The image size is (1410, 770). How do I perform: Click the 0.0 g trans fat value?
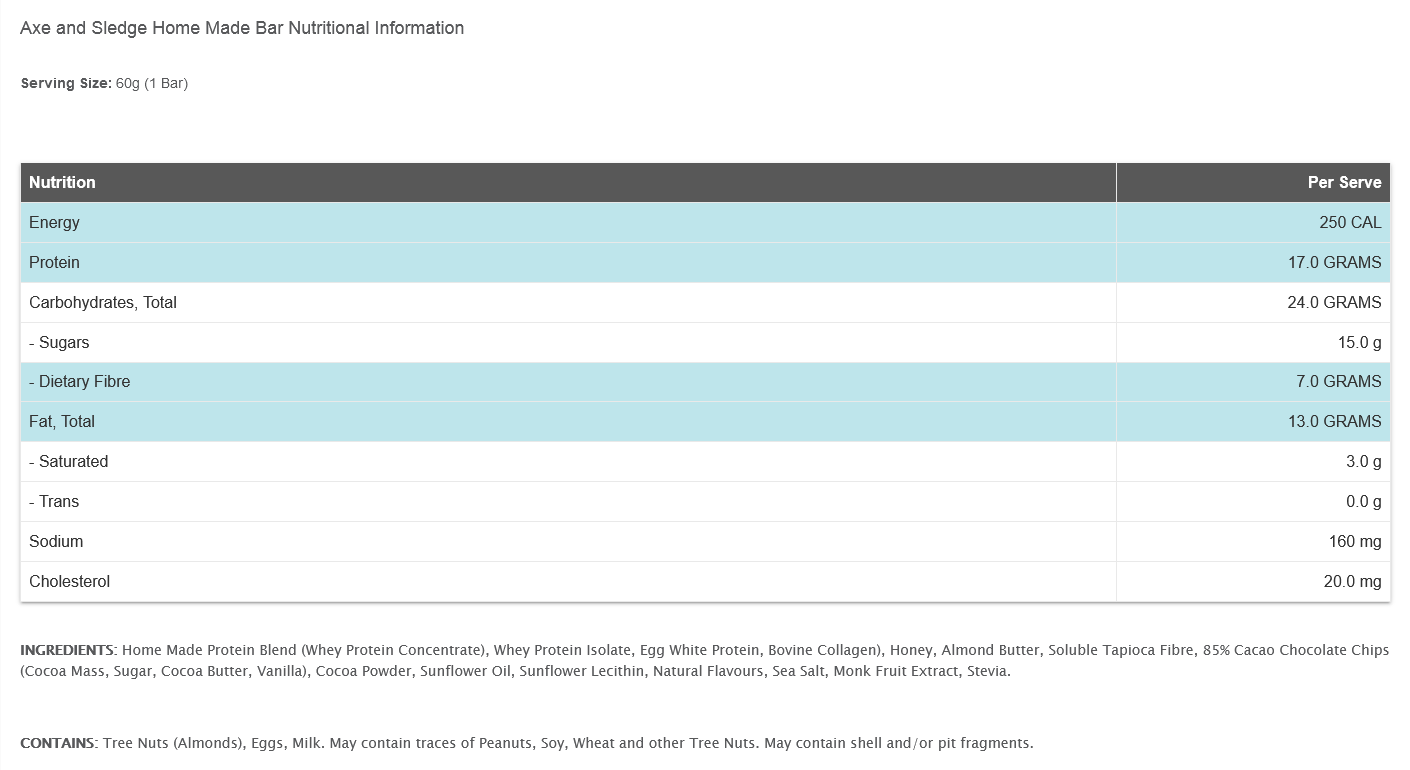pyautogui.click(x=1363, y=501)
